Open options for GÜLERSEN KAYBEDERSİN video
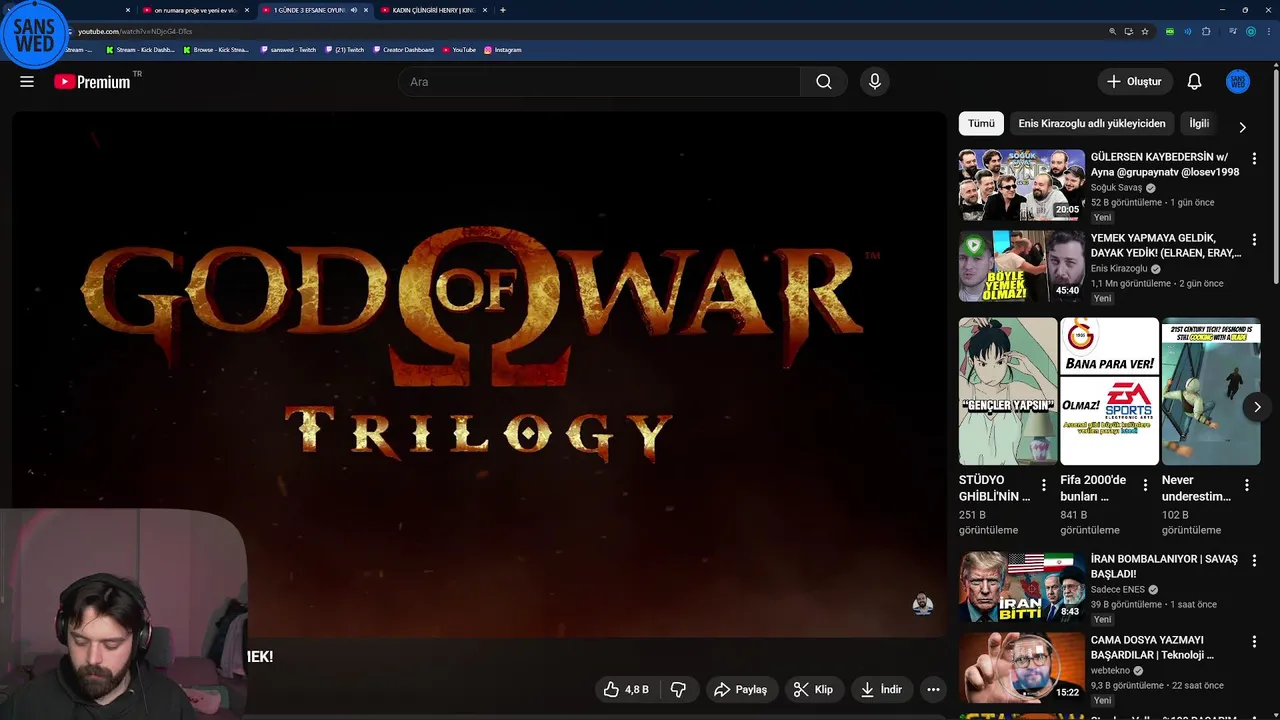The image size is (1280, 720). [1254, 159]
